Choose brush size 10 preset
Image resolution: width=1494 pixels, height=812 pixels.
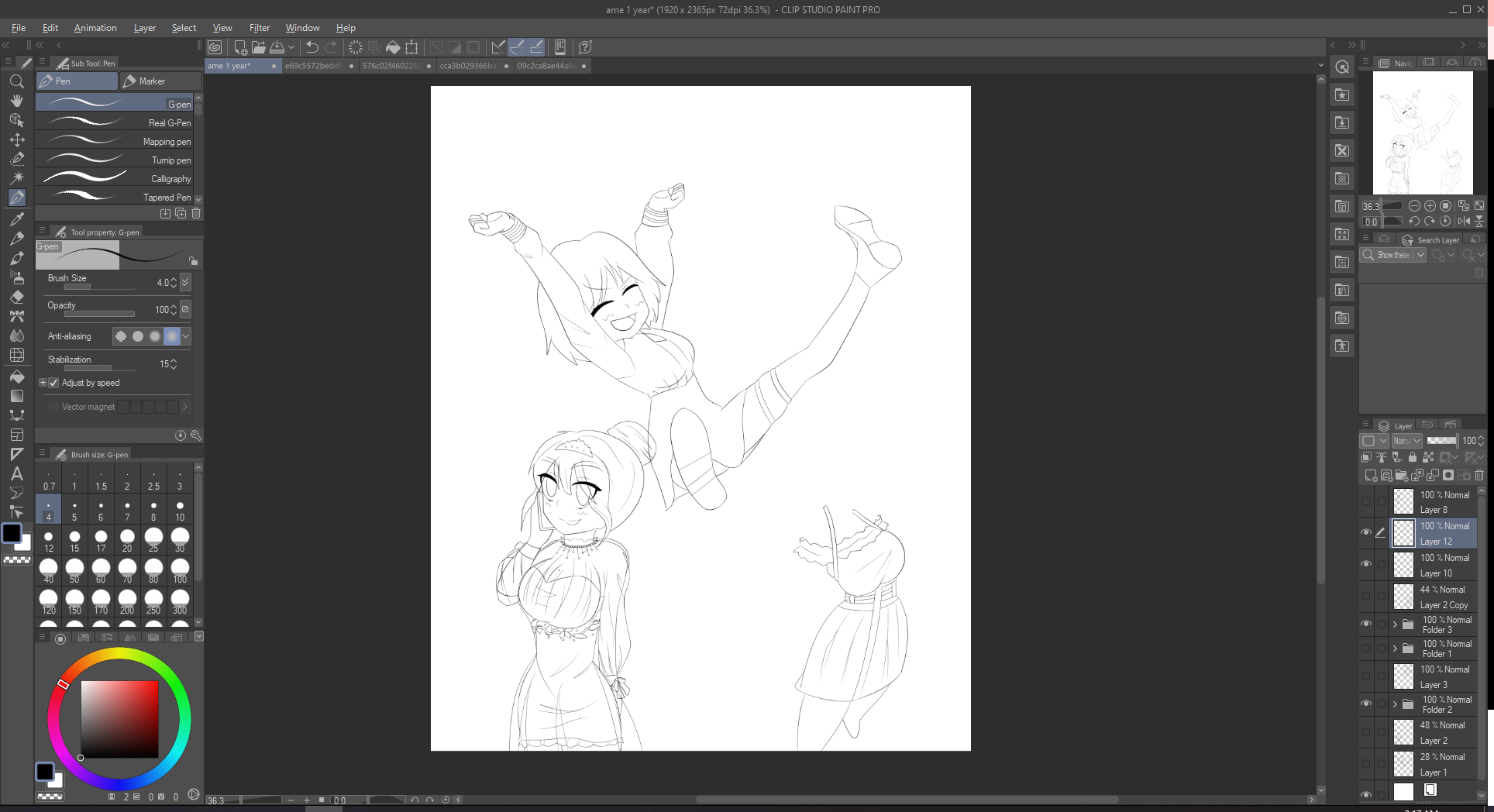pos(180,510)
